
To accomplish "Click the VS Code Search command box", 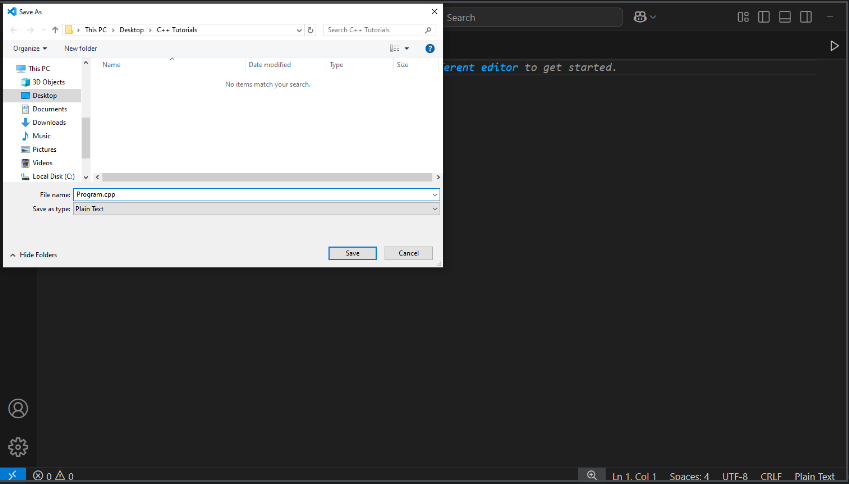I will (x=533, y=17).
